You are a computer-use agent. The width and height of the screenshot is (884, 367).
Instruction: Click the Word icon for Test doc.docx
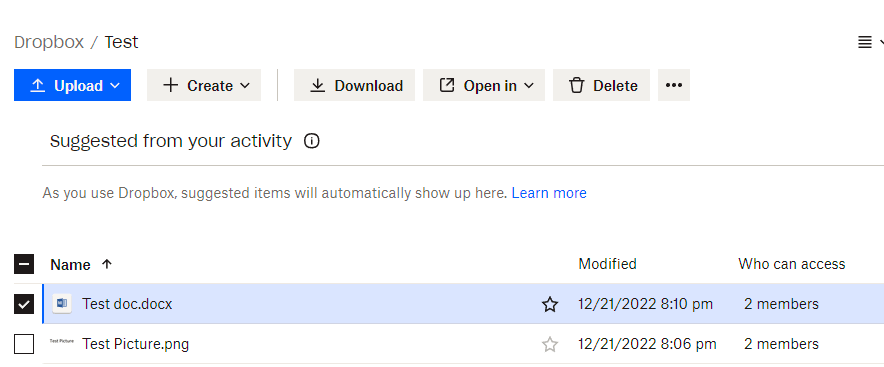tap(61, 304)
